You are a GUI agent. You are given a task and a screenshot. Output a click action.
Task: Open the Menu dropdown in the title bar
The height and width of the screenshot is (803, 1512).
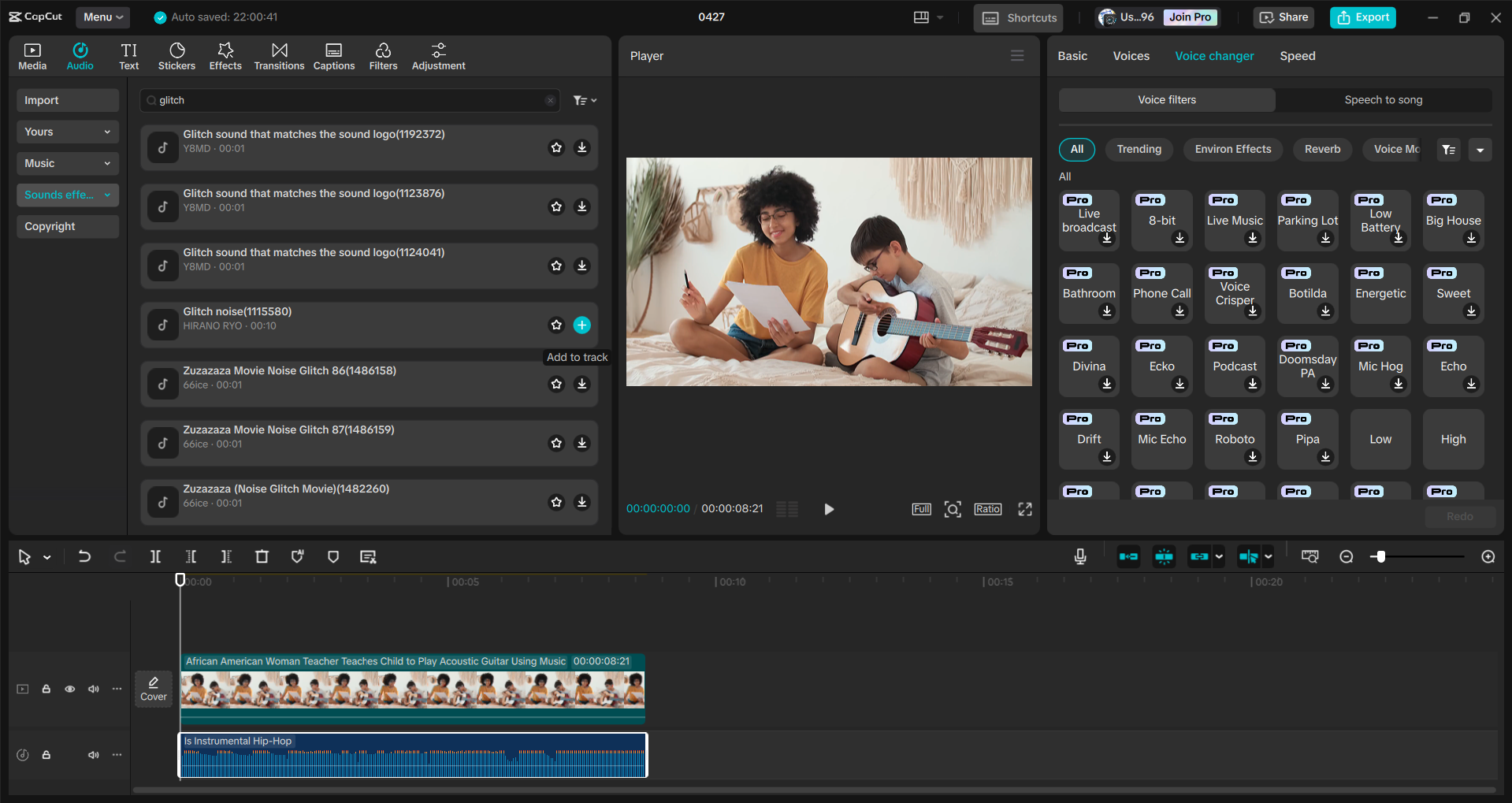click(x=102, y=17)
